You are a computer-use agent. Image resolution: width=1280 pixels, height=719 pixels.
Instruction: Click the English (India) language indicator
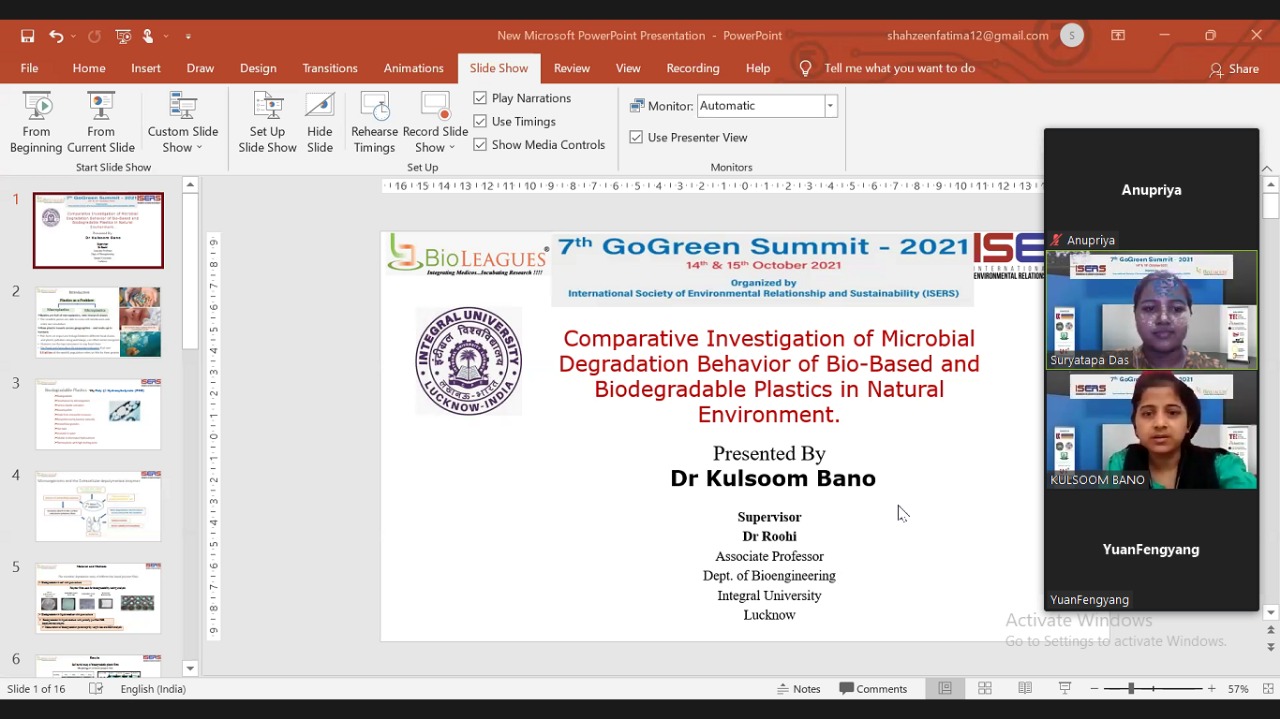coord(153,689)
